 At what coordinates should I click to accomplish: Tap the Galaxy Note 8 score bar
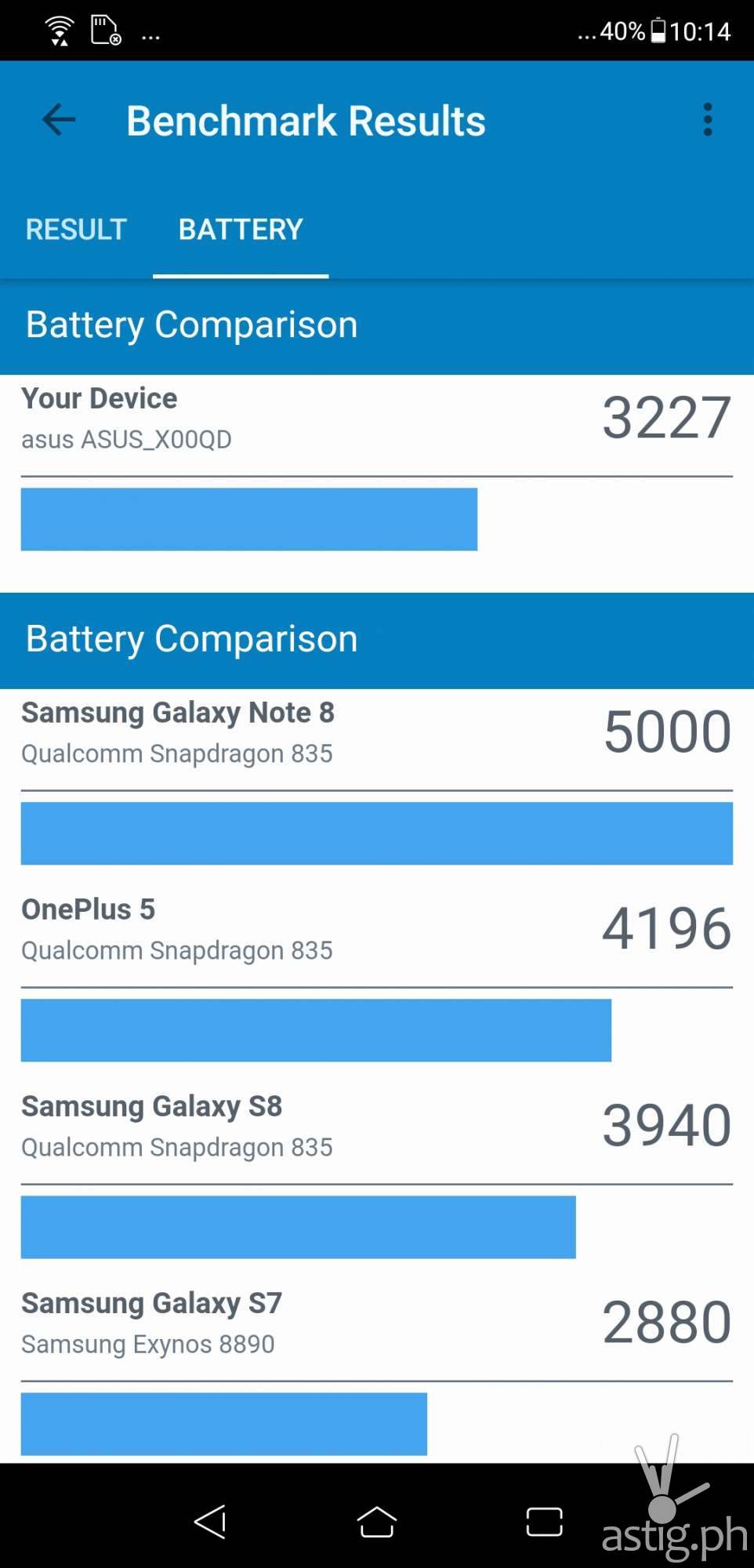point(376,833)
